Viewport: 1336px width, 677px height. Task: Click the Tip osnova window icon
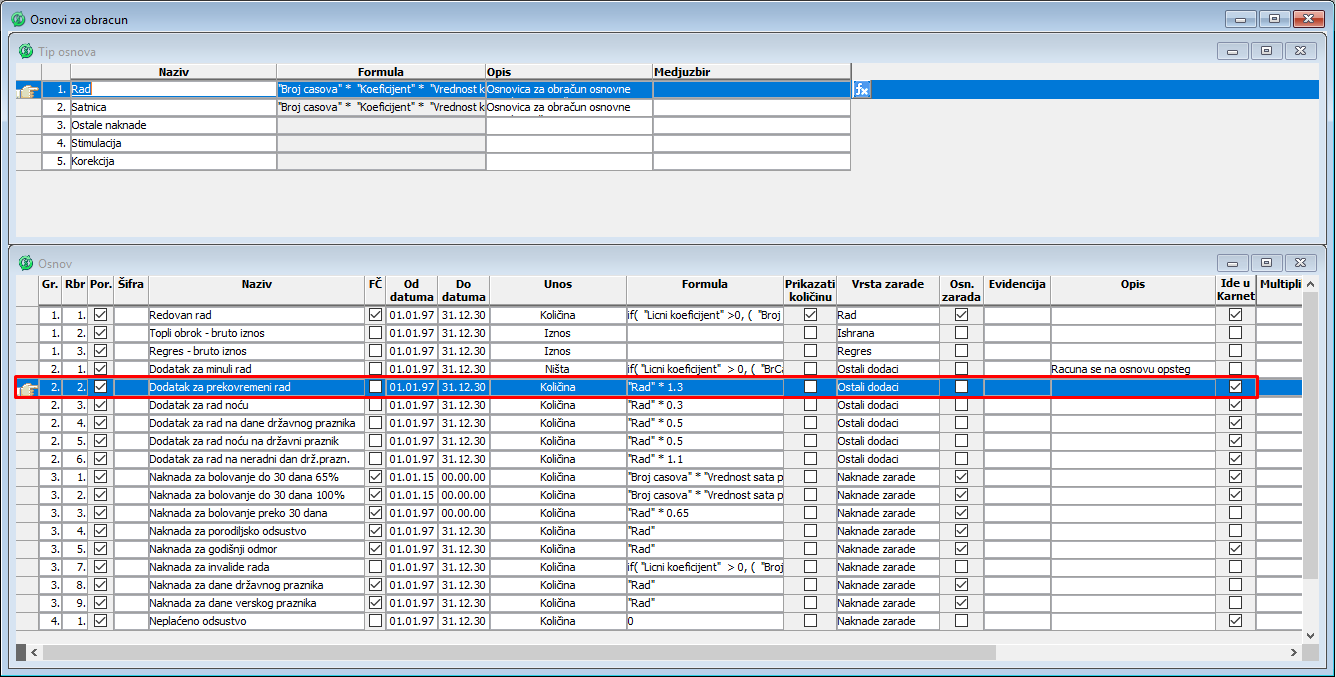point(25,51)
